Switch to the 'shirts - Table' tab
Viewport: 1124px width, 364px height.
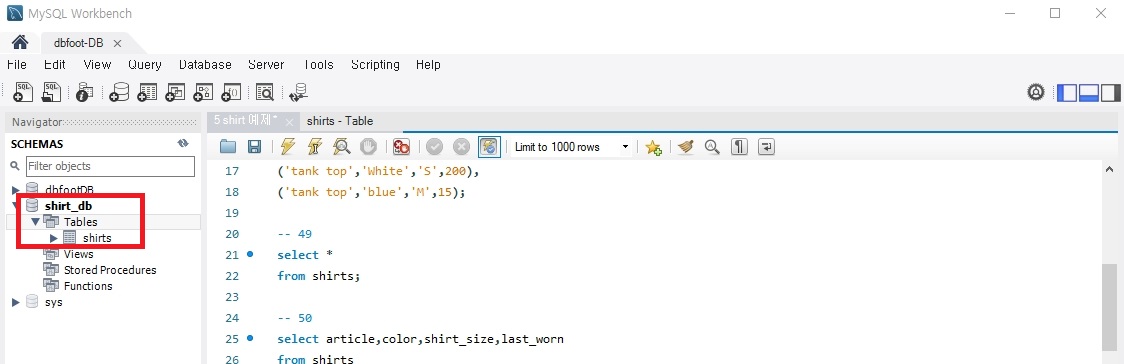click(340, 121)
